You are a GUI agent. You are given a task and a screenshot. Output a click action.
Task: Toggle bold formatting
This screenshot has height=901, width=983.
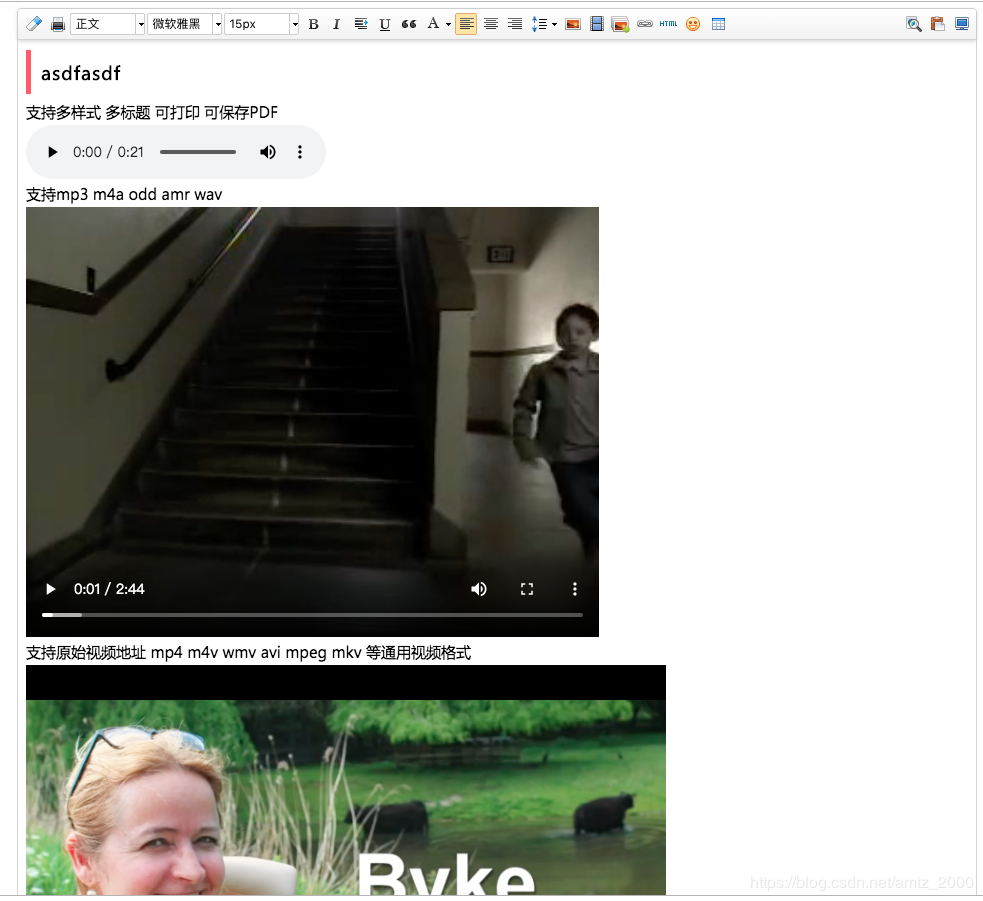pyautogui.click(x=313, y=24)
